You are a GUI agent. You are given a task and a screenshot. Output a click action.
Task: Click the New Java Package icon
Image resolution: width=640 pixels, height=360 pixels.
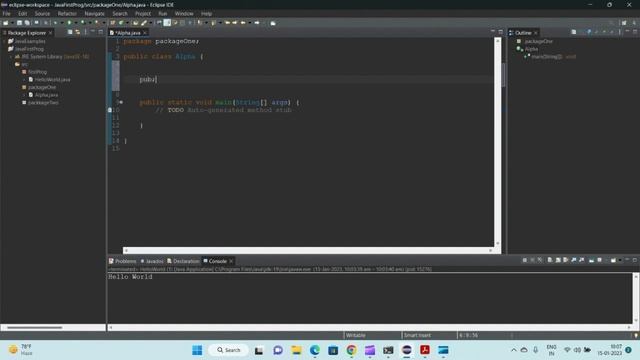[x=112, y=23]
